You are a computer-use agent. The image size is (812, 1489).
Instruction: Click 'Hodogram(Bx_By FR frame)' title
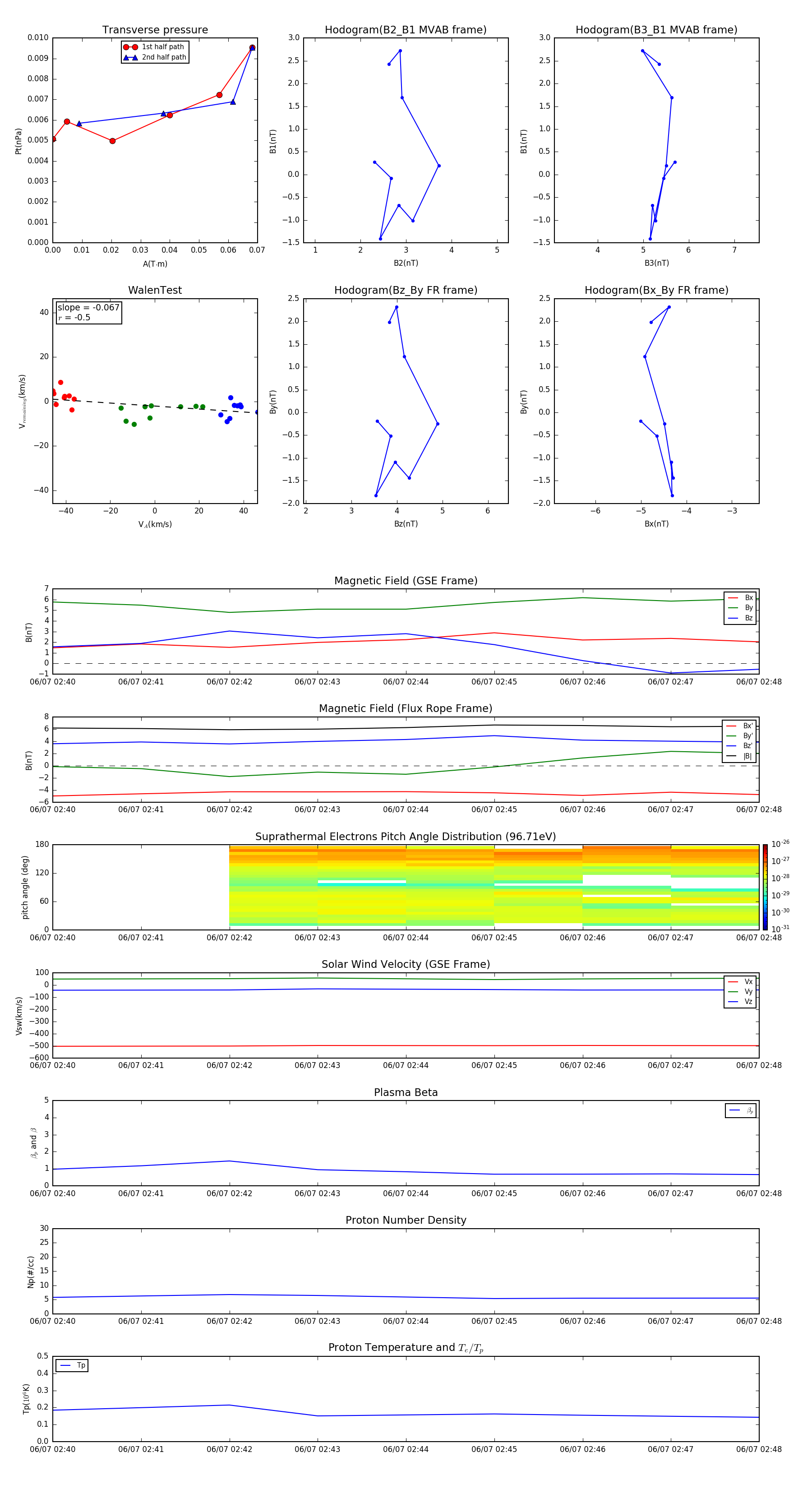[x=656, y=290]
